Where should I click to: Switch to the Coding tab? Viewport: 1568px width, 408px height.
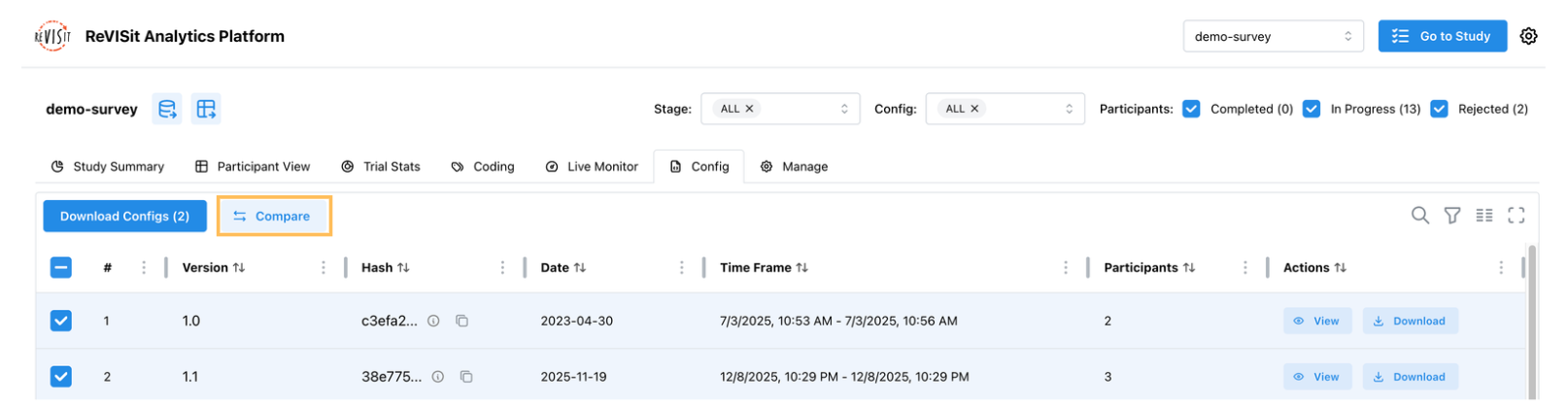pyautogui.click(x=483, y=167)
